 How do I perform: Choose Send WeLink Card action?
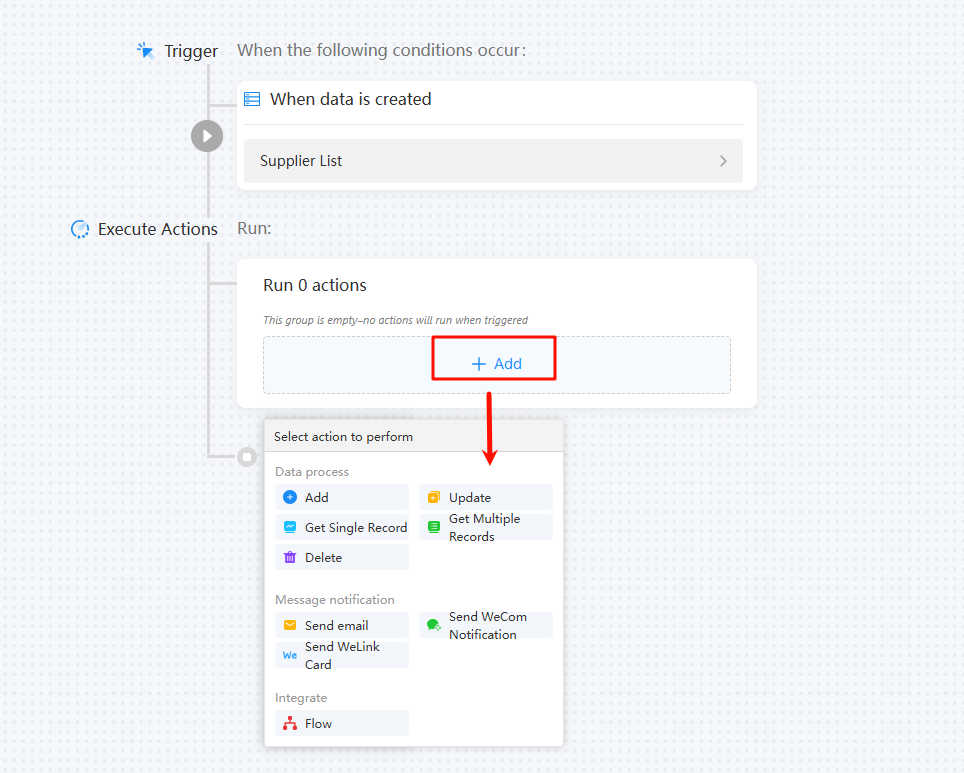click(342, 656)
